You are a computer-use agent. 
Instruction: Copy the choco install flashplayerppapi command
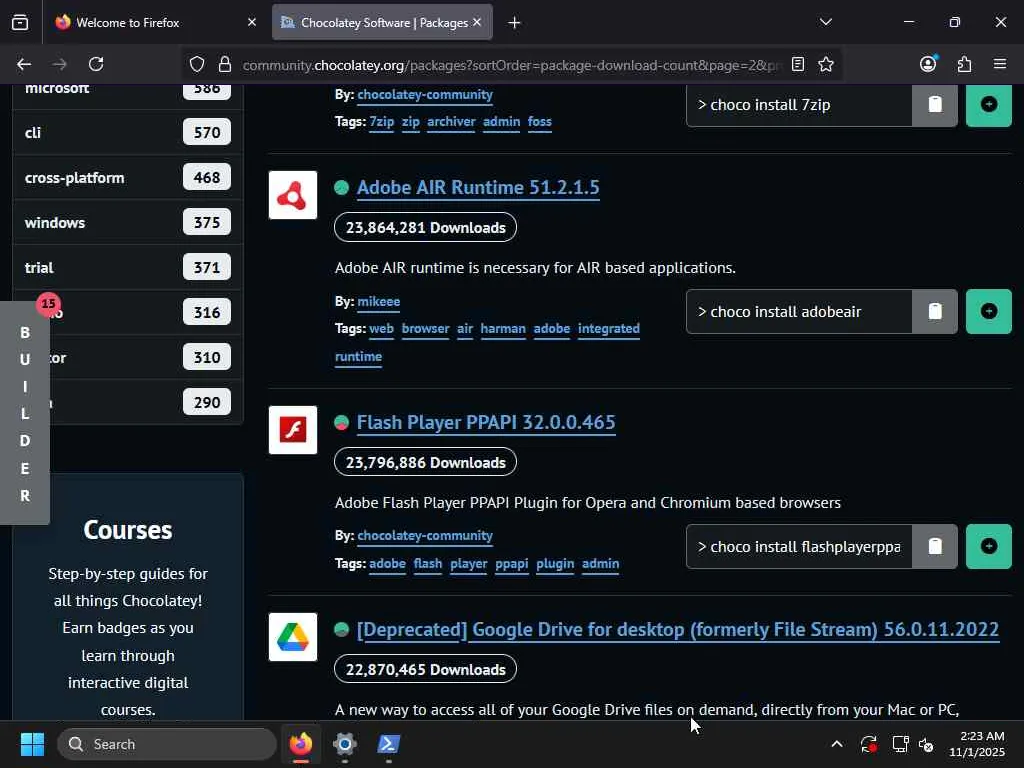point(935,546)
